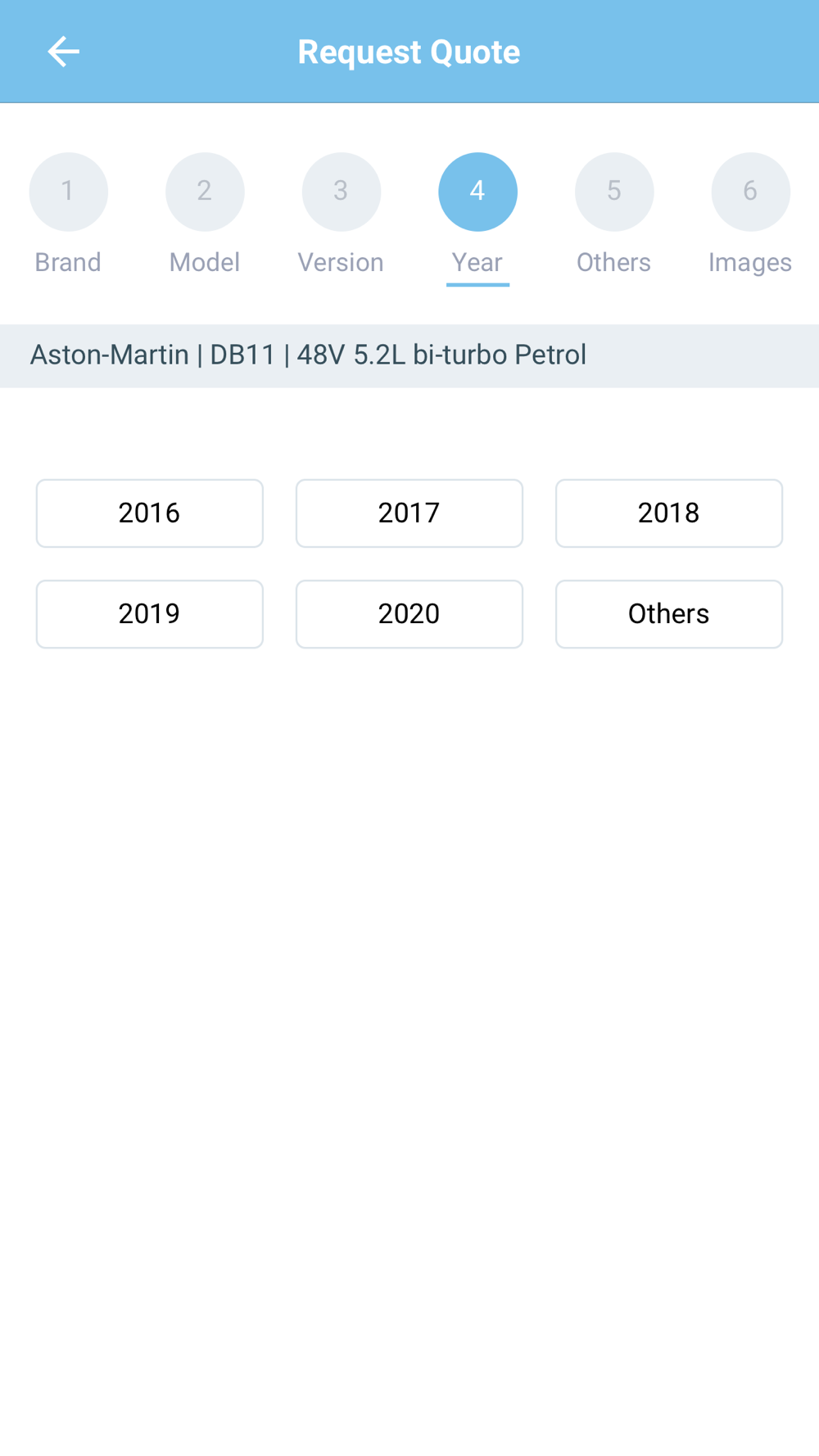Screen dimensions: 819x1456
Task: Choose the Others year option button
Action: (669, 614)
